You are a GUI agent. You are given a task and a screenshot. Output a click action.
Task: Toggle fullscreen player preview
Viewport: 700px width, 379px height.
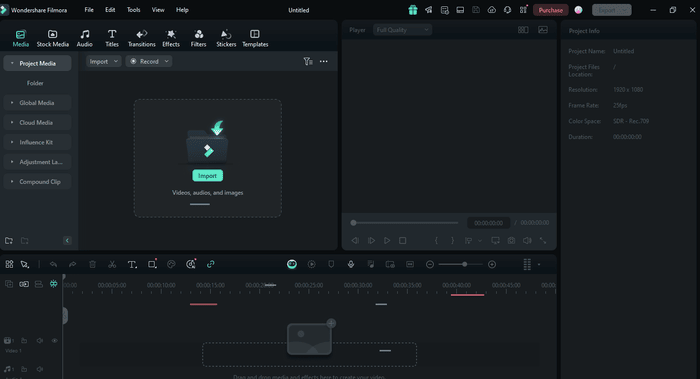pos(543,241)
